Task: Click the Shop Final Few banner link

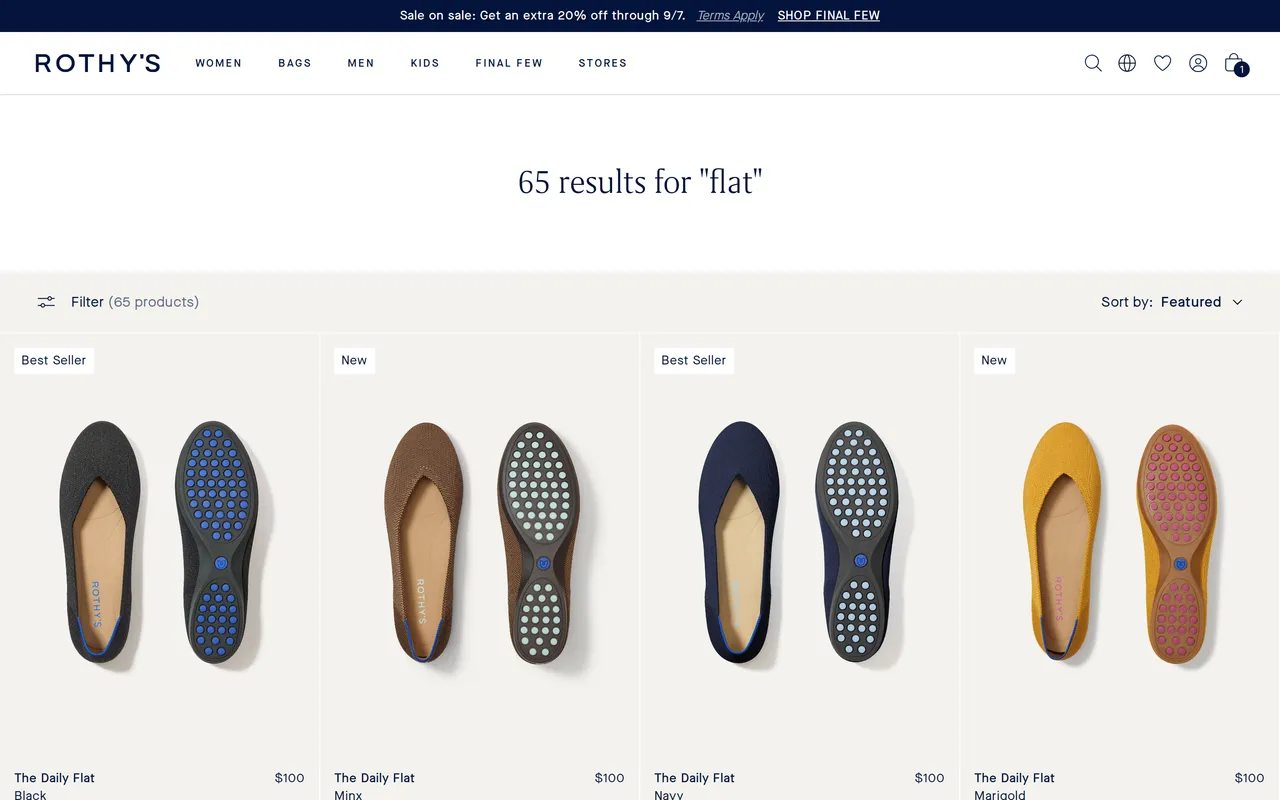Action: coord(829,16)
